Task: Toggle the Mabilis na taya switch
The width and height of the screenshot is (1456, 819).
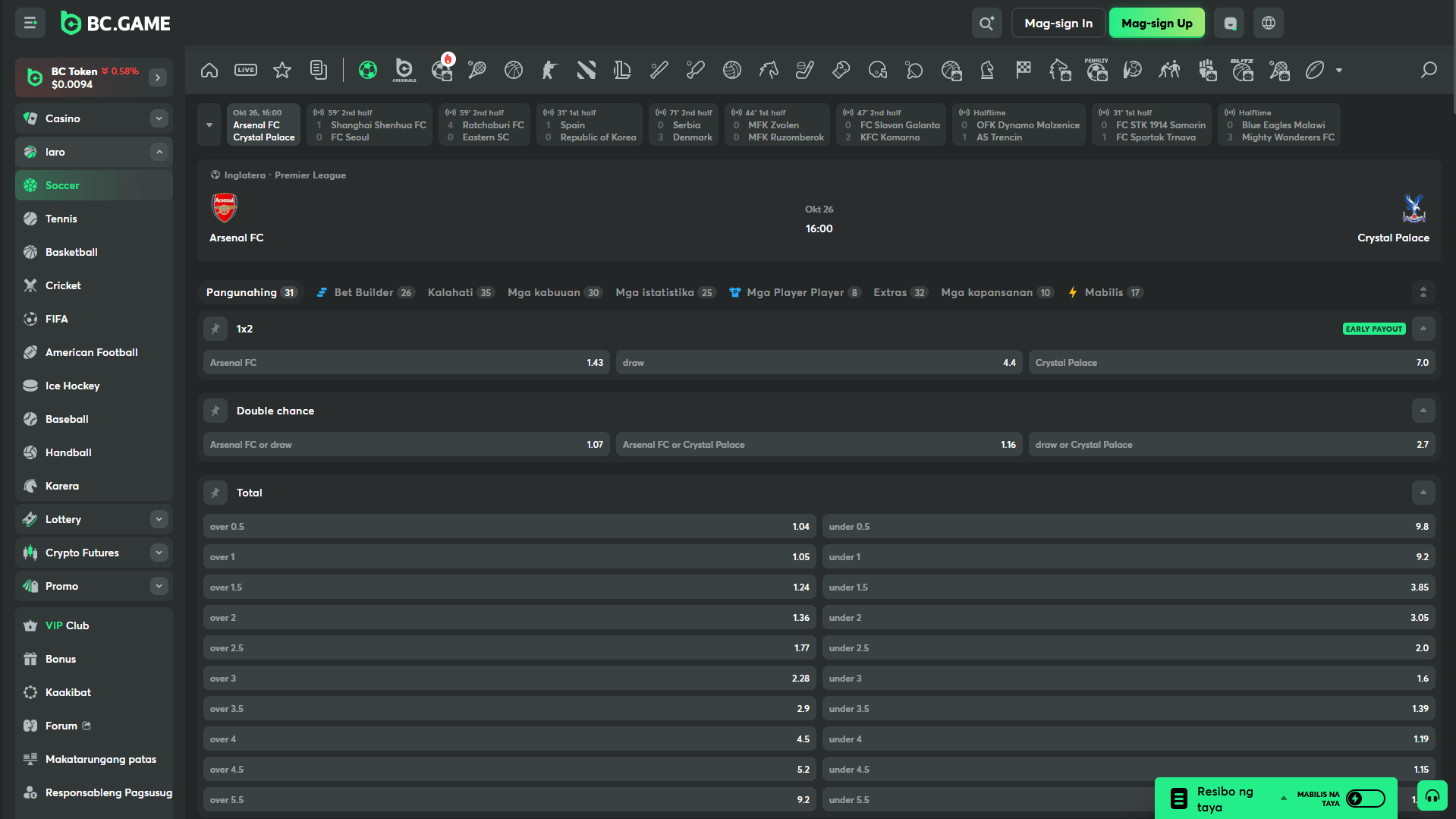Action: [1366, 799]
